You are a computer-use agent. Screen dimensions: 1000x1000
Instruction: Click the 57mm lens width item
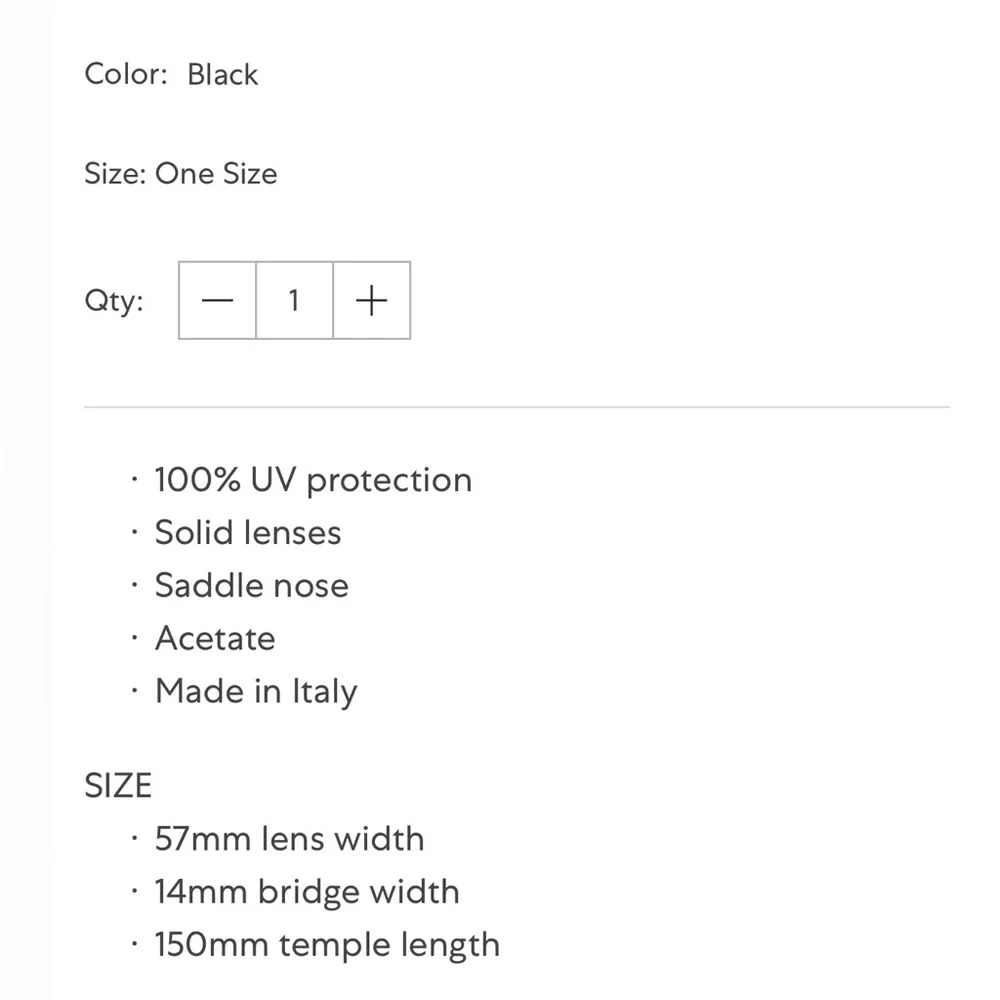tap(290, 839)
